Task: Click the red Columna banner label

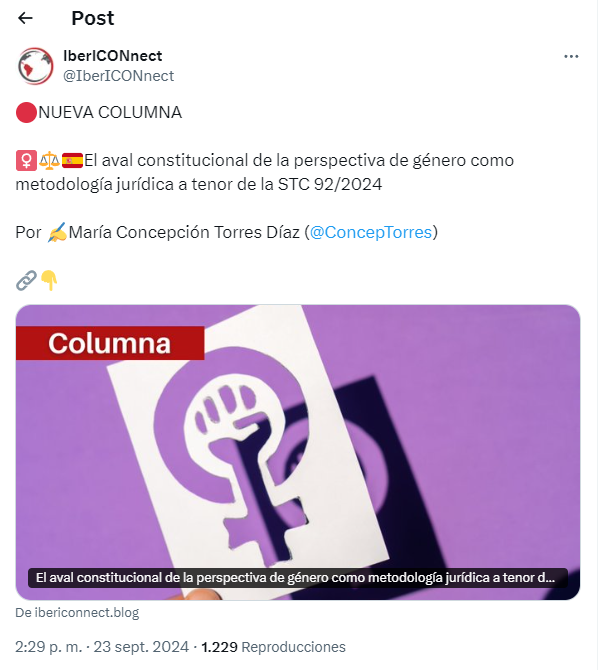Action: point(110,343)
